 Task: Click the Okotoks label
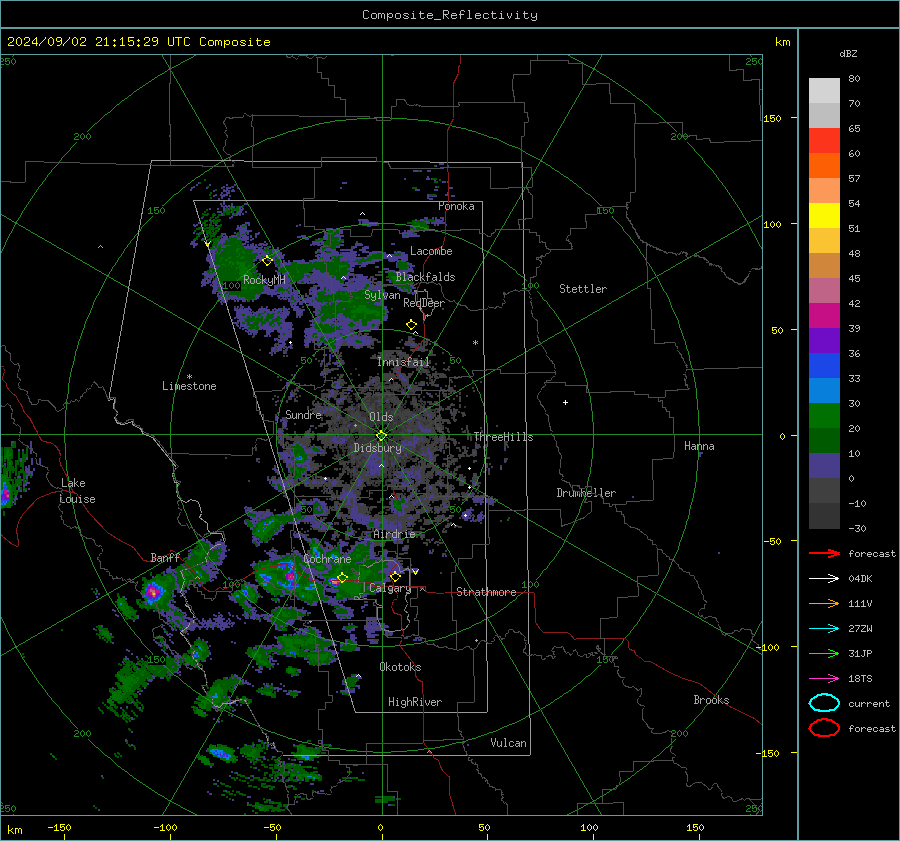400,667
